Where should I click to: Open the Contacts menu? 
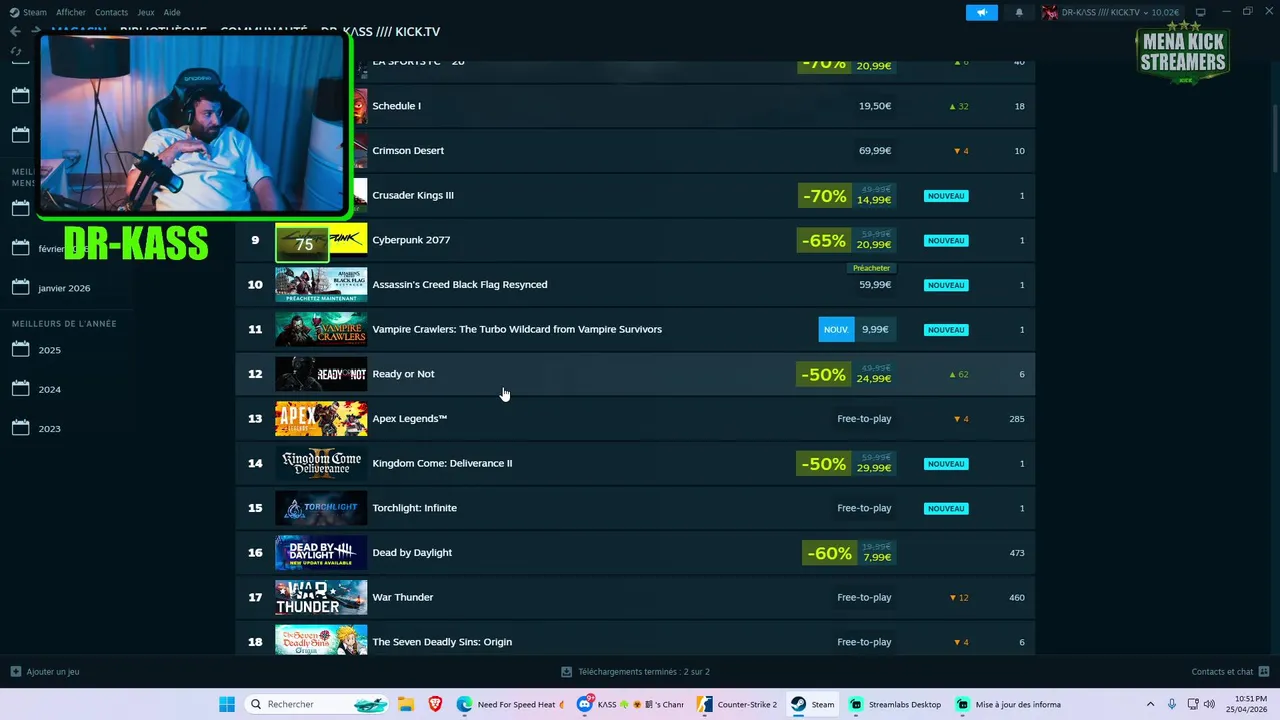pos(111,12)
